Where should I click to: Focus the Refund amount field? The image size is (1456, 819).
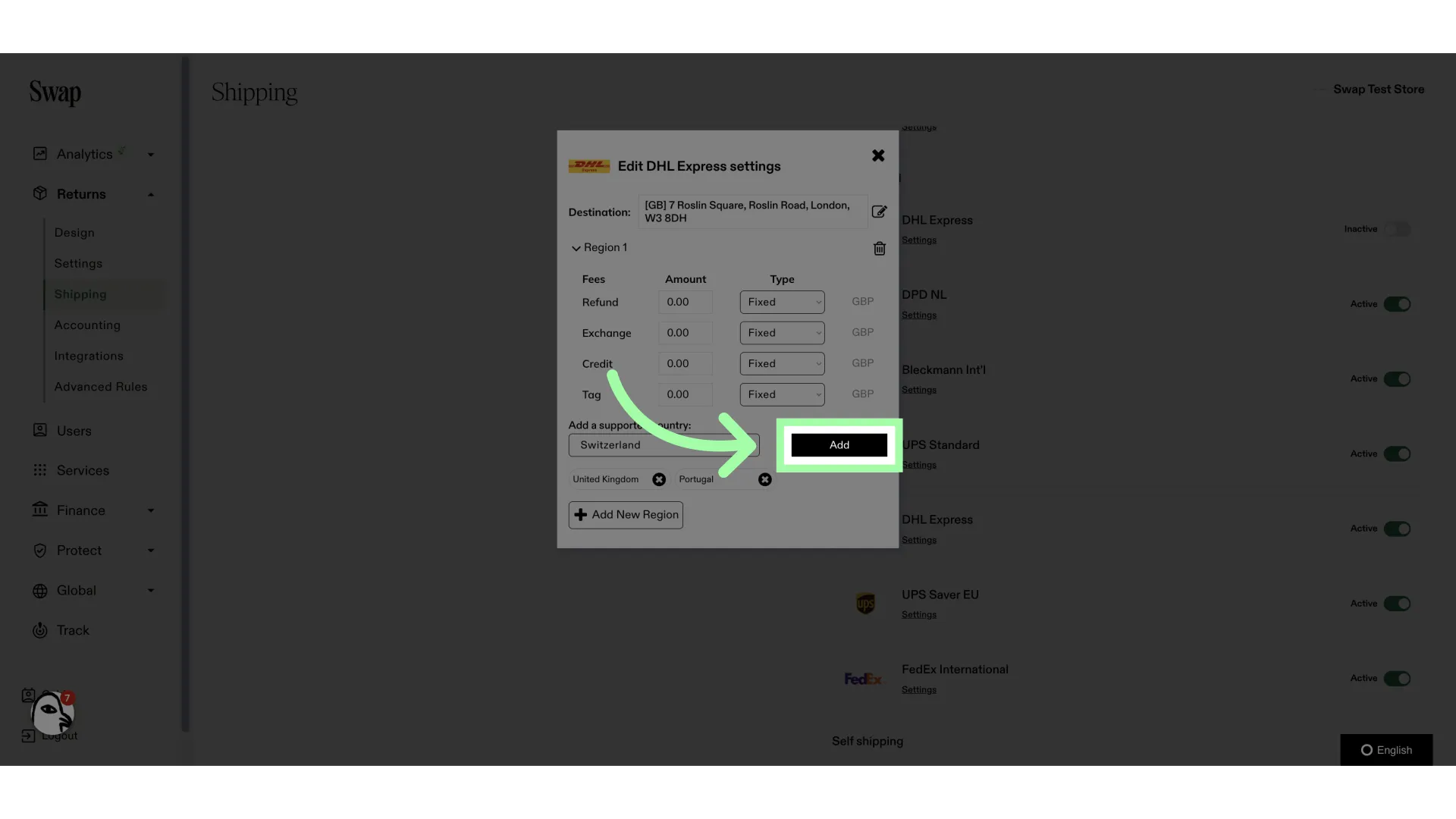686,302
